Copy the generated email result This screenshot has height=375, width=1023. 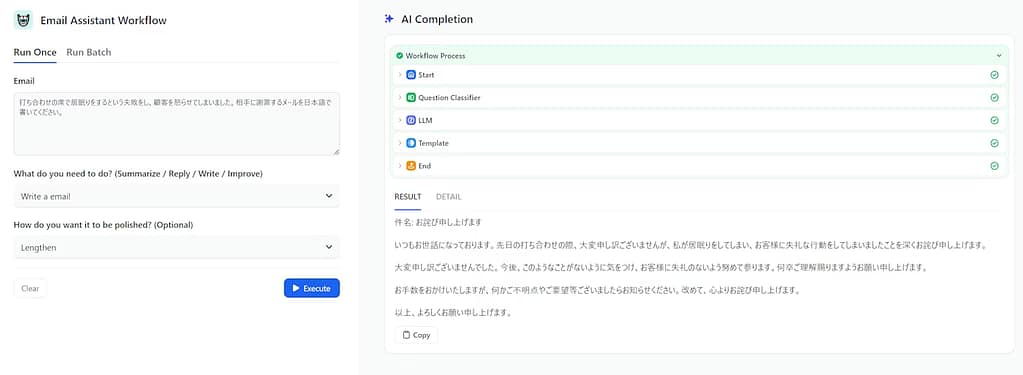416,335
